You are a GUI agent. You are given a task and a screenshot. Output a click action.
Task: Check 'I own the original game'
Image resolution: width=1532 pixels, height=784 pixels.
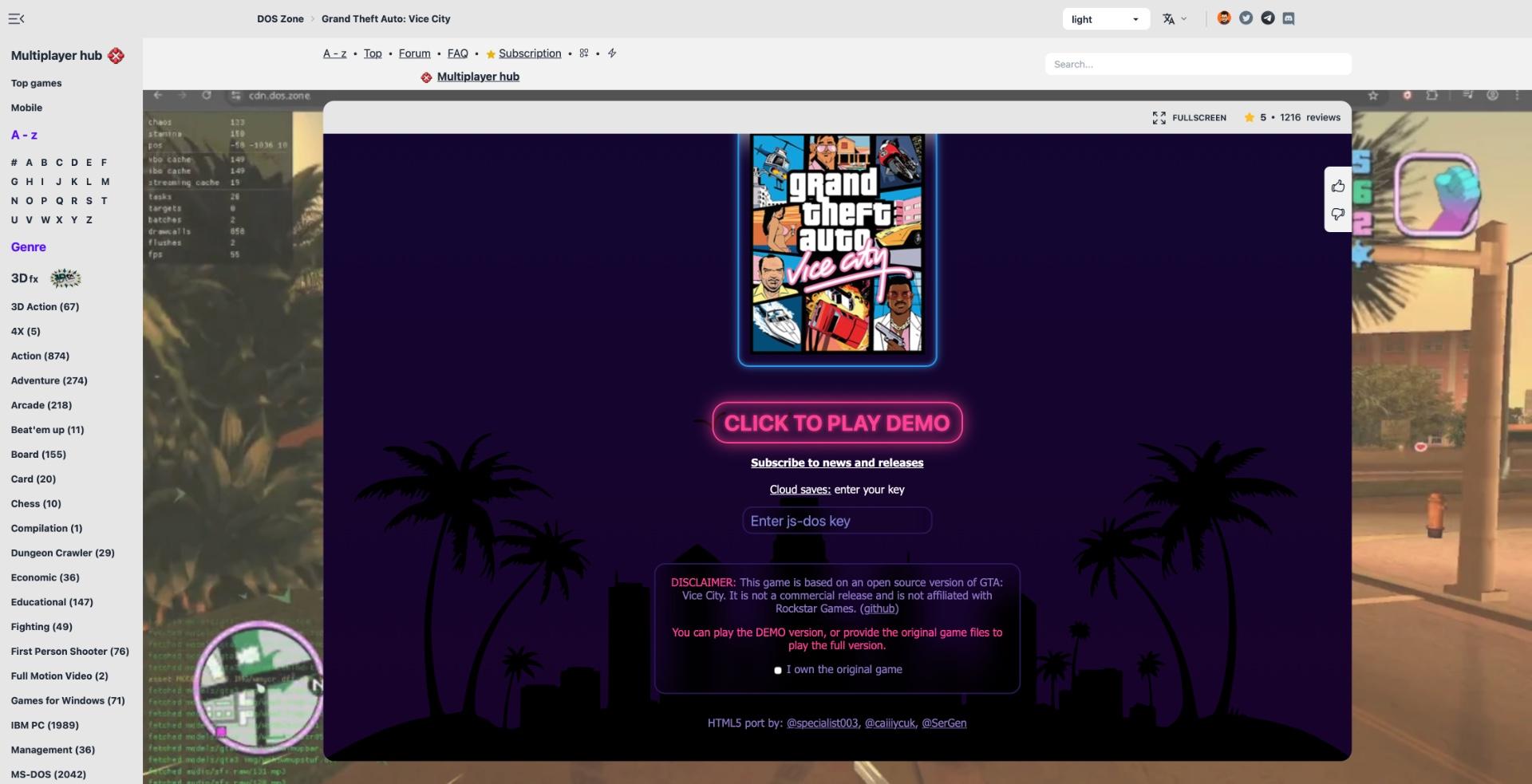tap(778, 670)
